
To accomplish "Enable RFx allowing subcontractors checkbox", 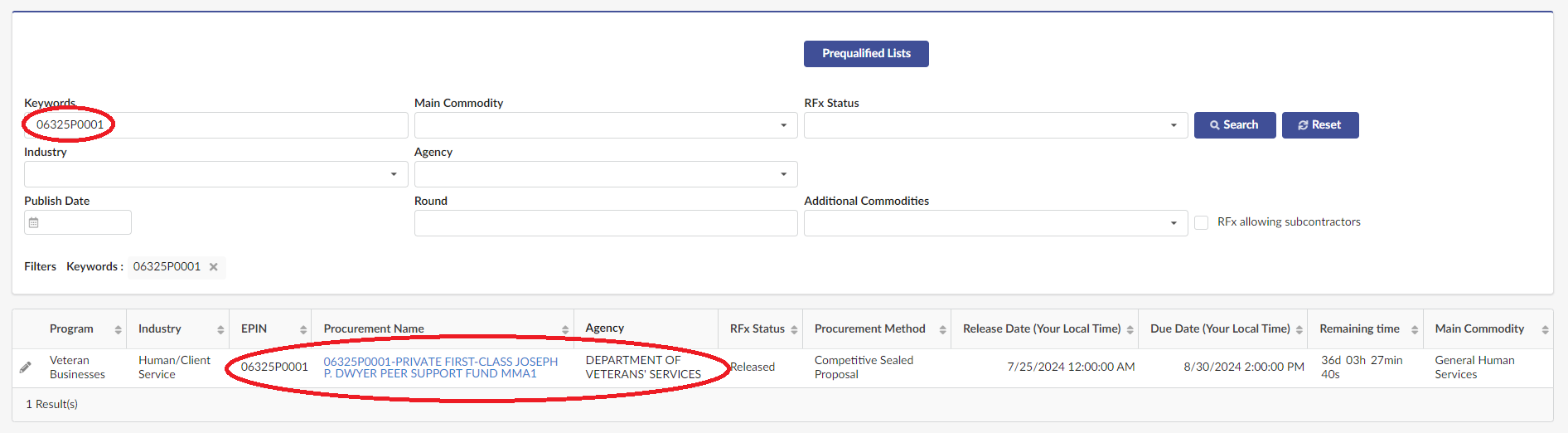I will 1201,222.
